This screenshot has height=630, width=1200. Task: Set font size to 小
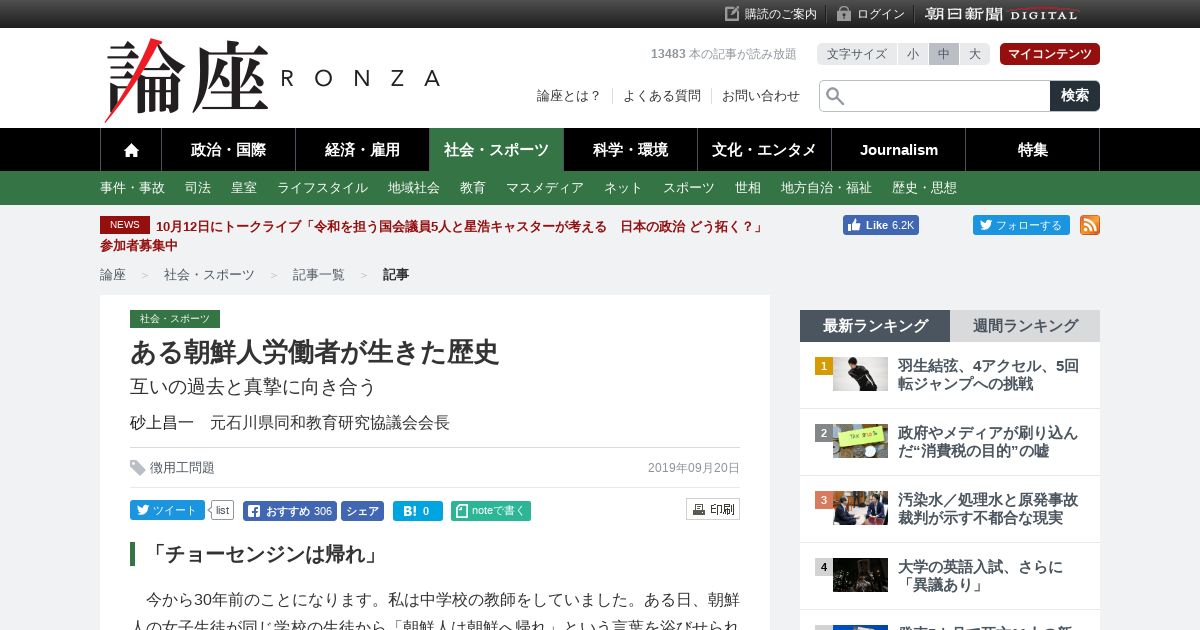(x=913, y=54)
